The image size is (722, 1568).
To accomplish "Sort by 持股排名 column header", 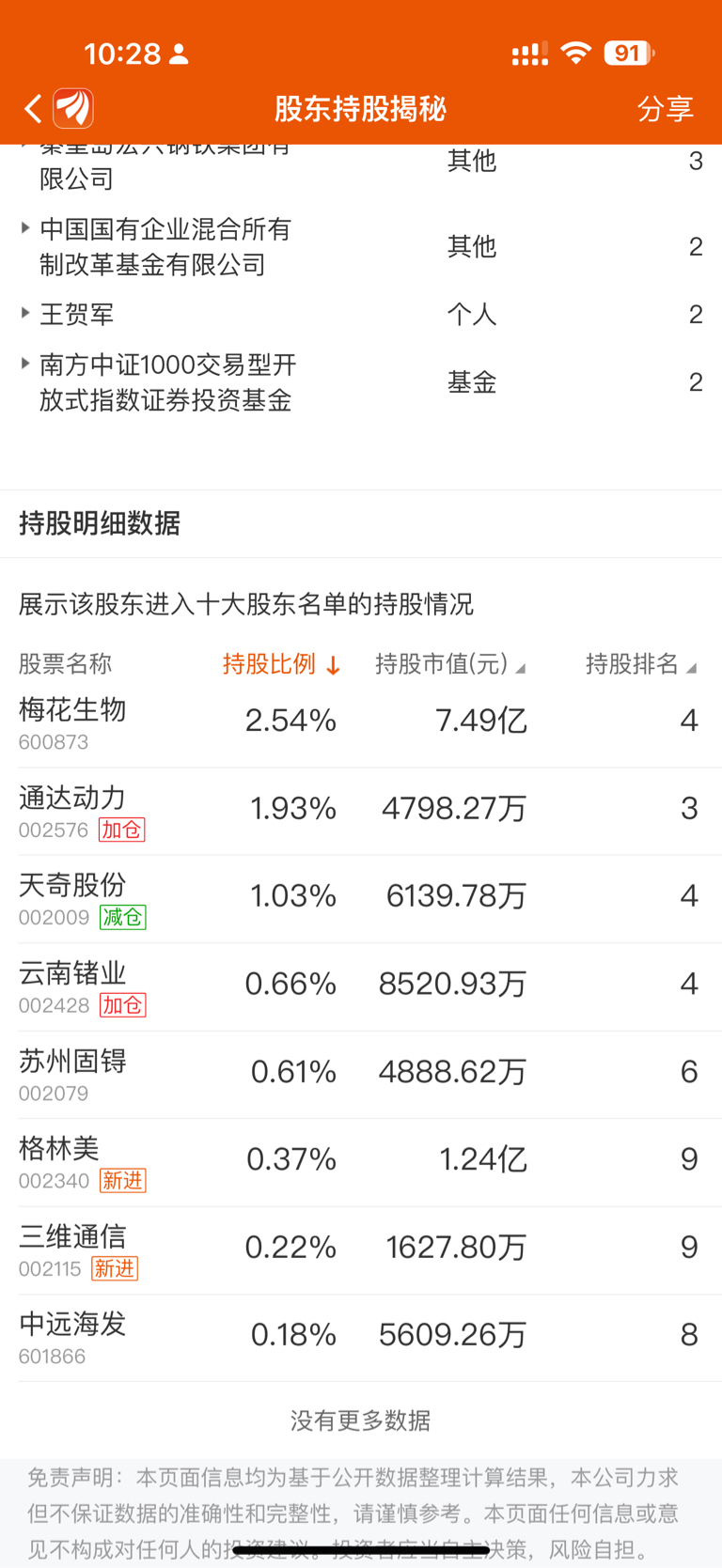I will (641, 664).
